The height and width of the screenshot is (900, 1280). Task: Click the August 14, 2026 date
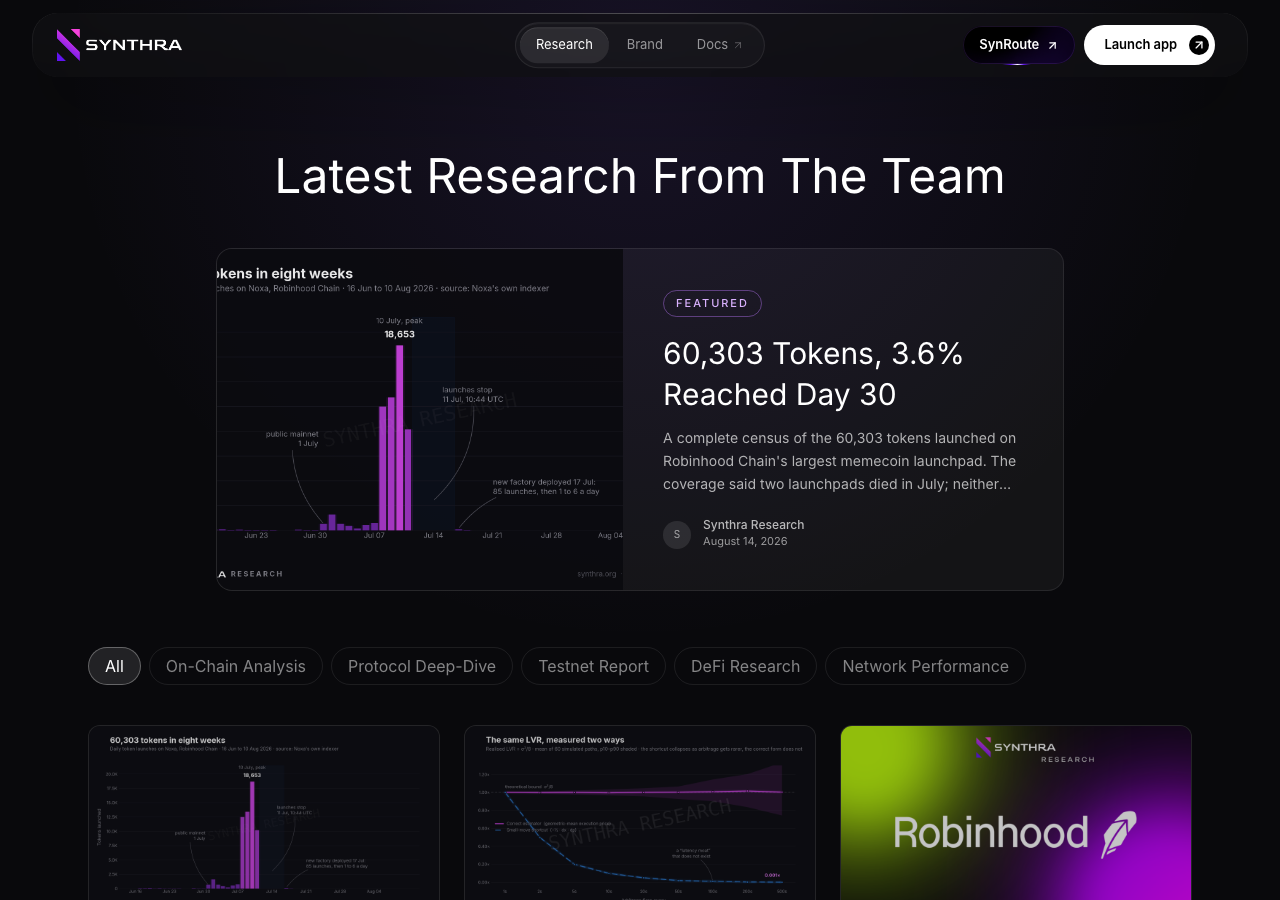point(745,541)
